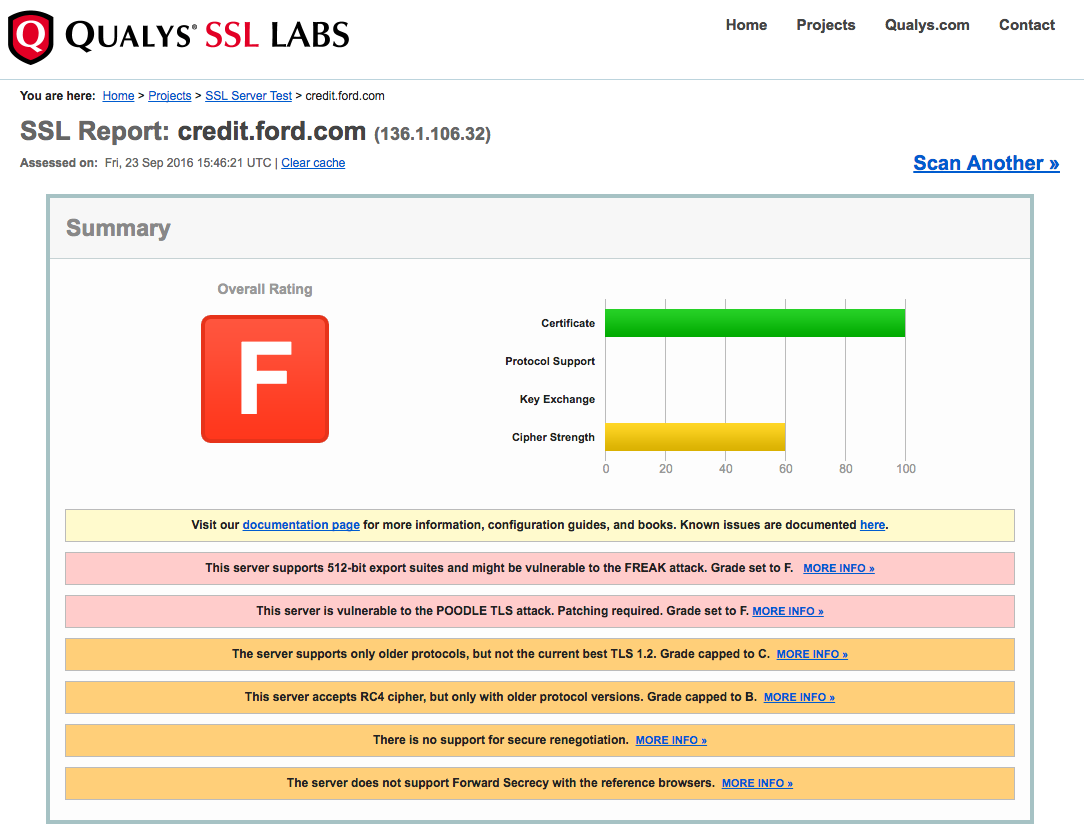The image size is (1084, 836).
Task: Click the Protocol Support chart label
Action: pos(550,361)
